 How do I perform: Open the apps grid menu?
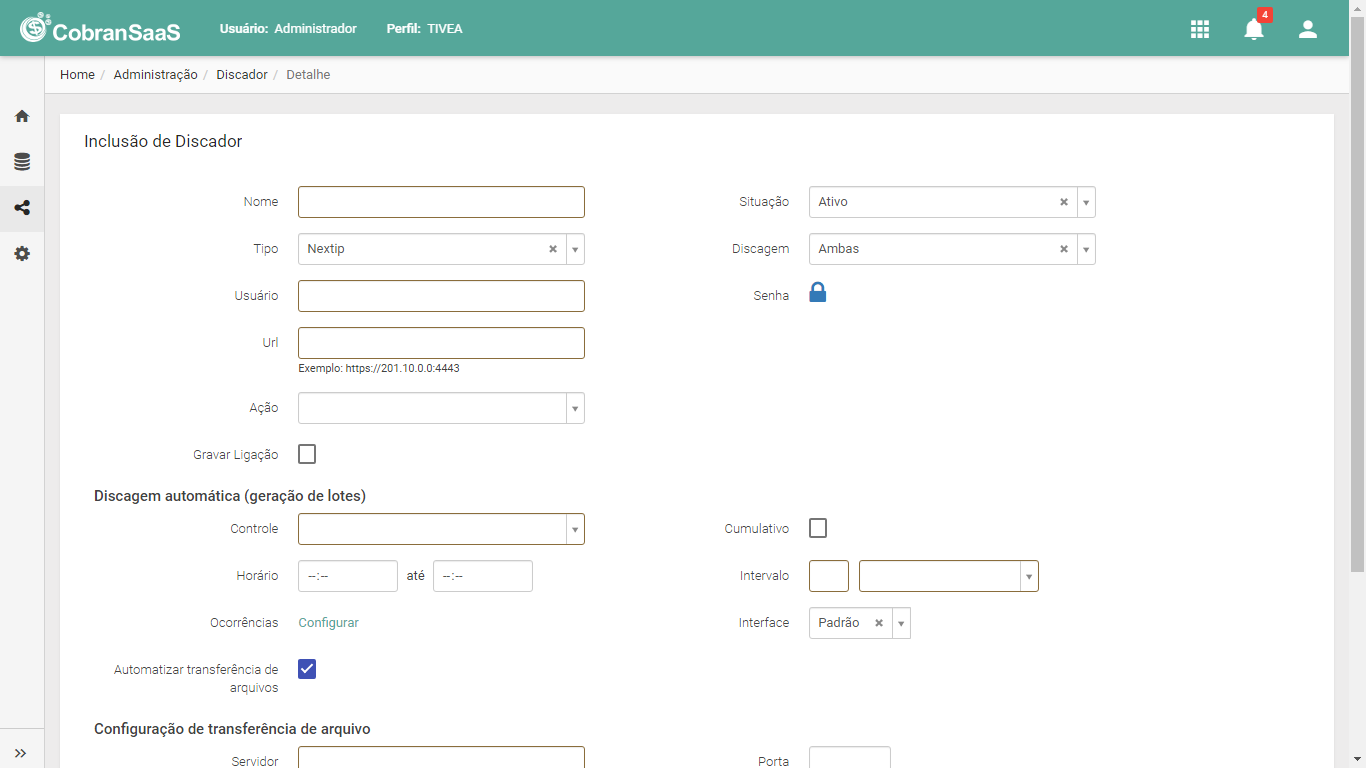1200,29
